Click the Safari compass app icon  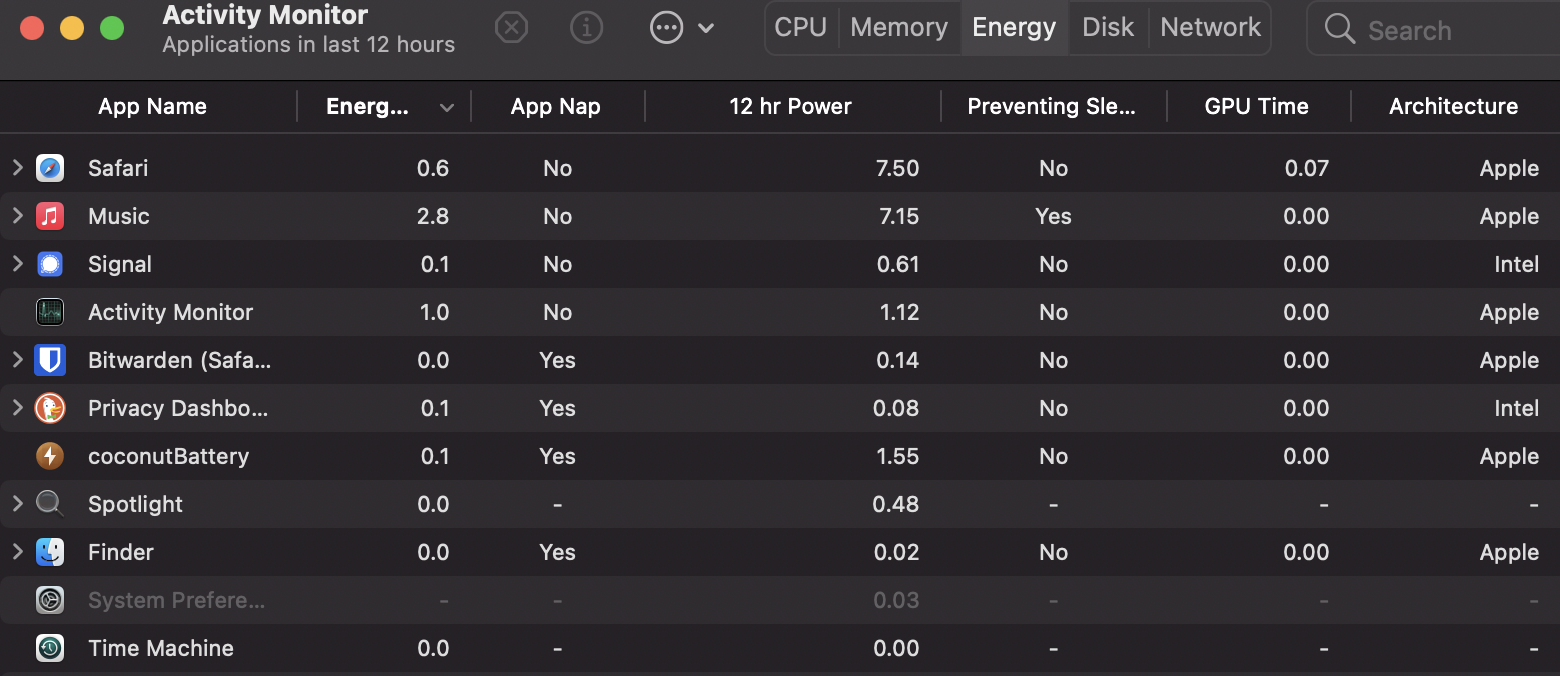coord(50,168)
